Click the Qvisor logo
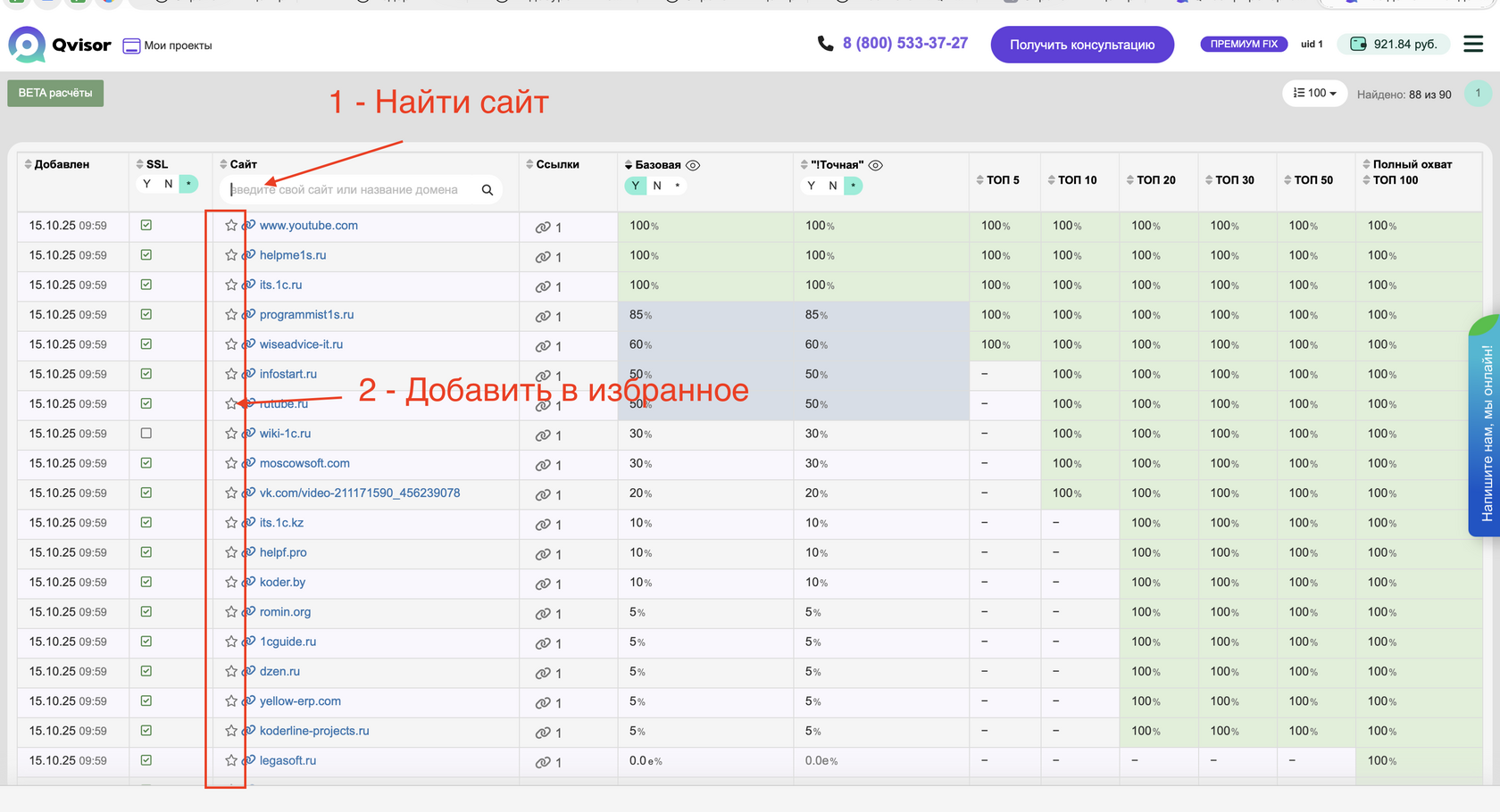The image size is (1500, 812). [x=60, y=45]
